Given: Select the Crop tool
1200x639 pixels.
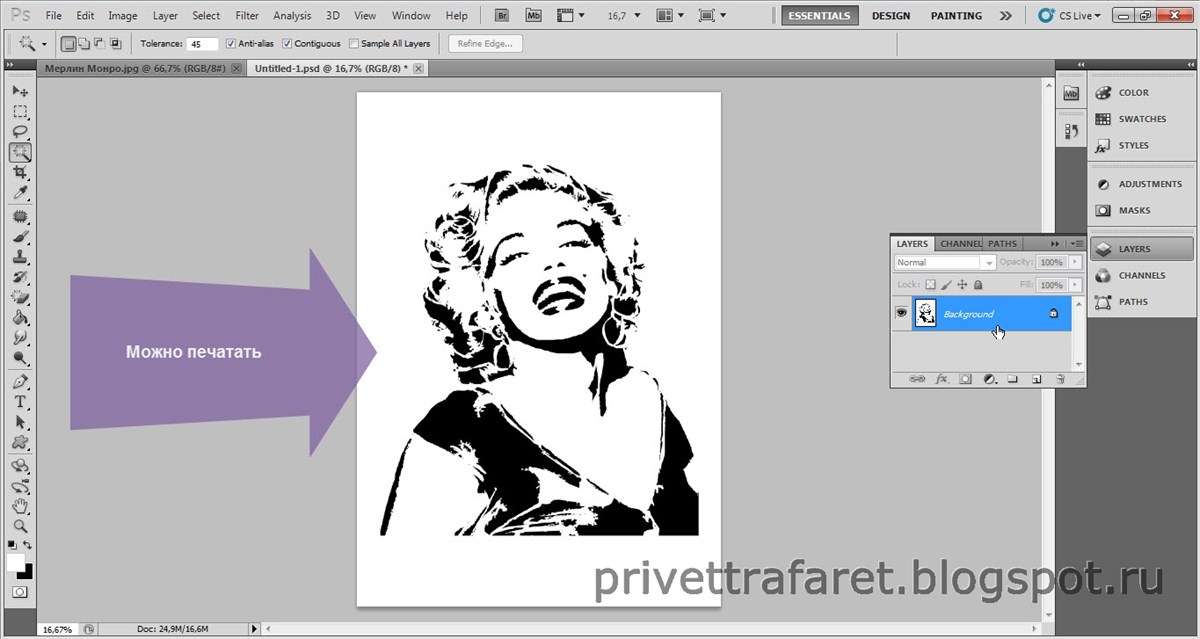Looking at the screenshot, I should click(x=20, y=172).
